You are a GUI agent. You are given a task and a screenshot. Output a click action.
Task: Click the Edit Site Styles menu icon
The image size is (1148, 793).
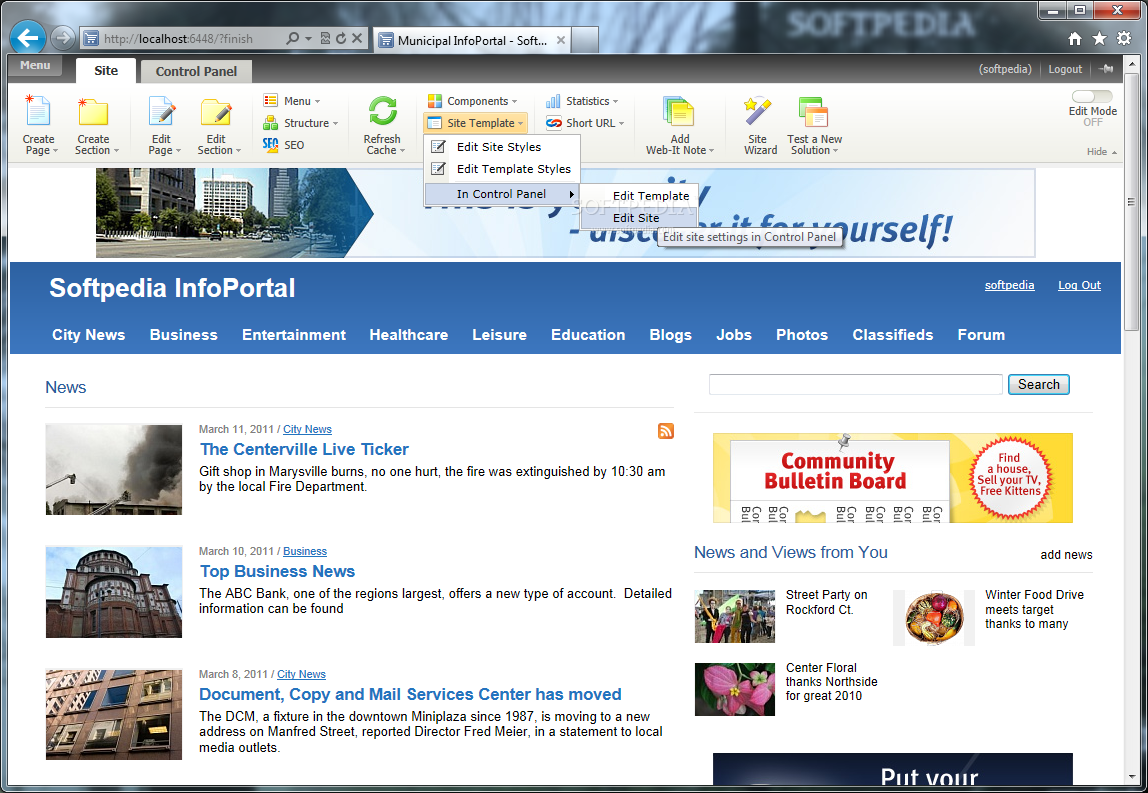438,146
